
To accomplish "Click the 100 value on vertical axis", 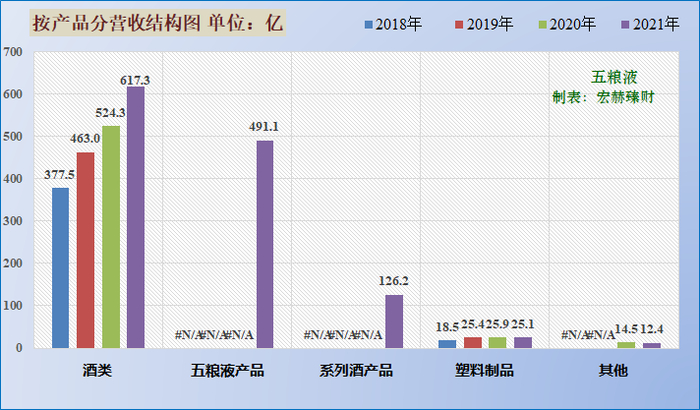I will point(12,306).
